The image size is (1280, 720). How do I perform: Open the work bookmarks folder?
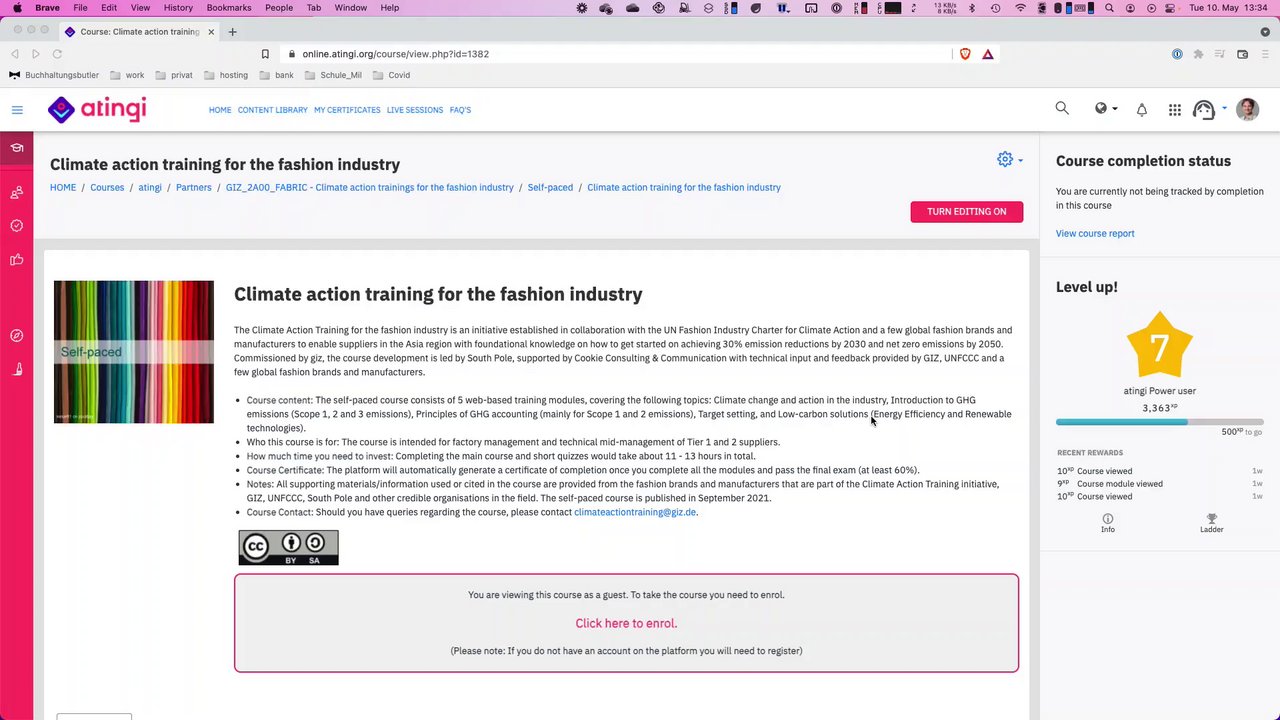coord(128,75)
